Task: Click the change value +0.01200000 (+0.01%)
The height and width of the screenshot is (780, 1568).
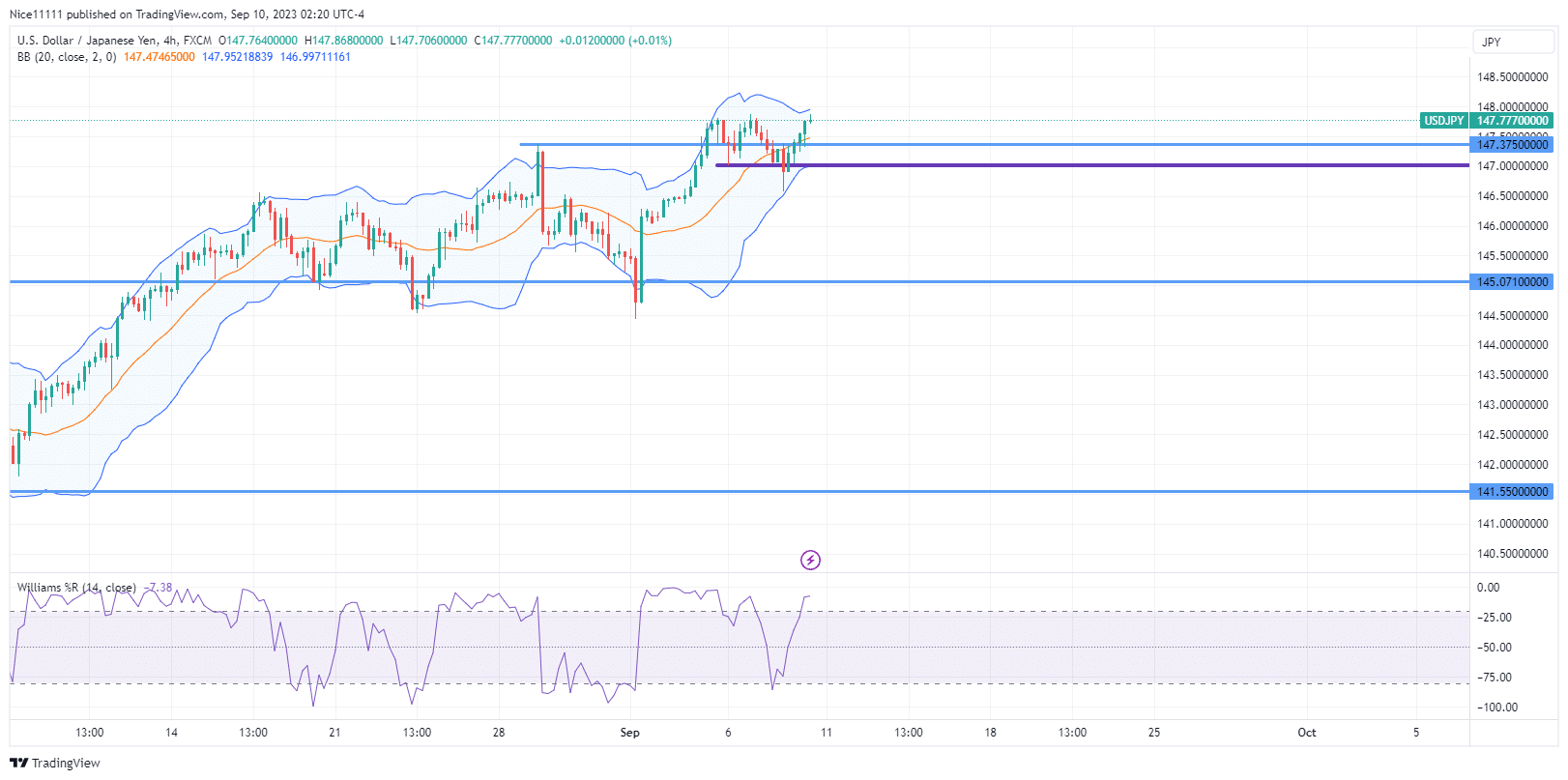Action: tap(615, 41)
